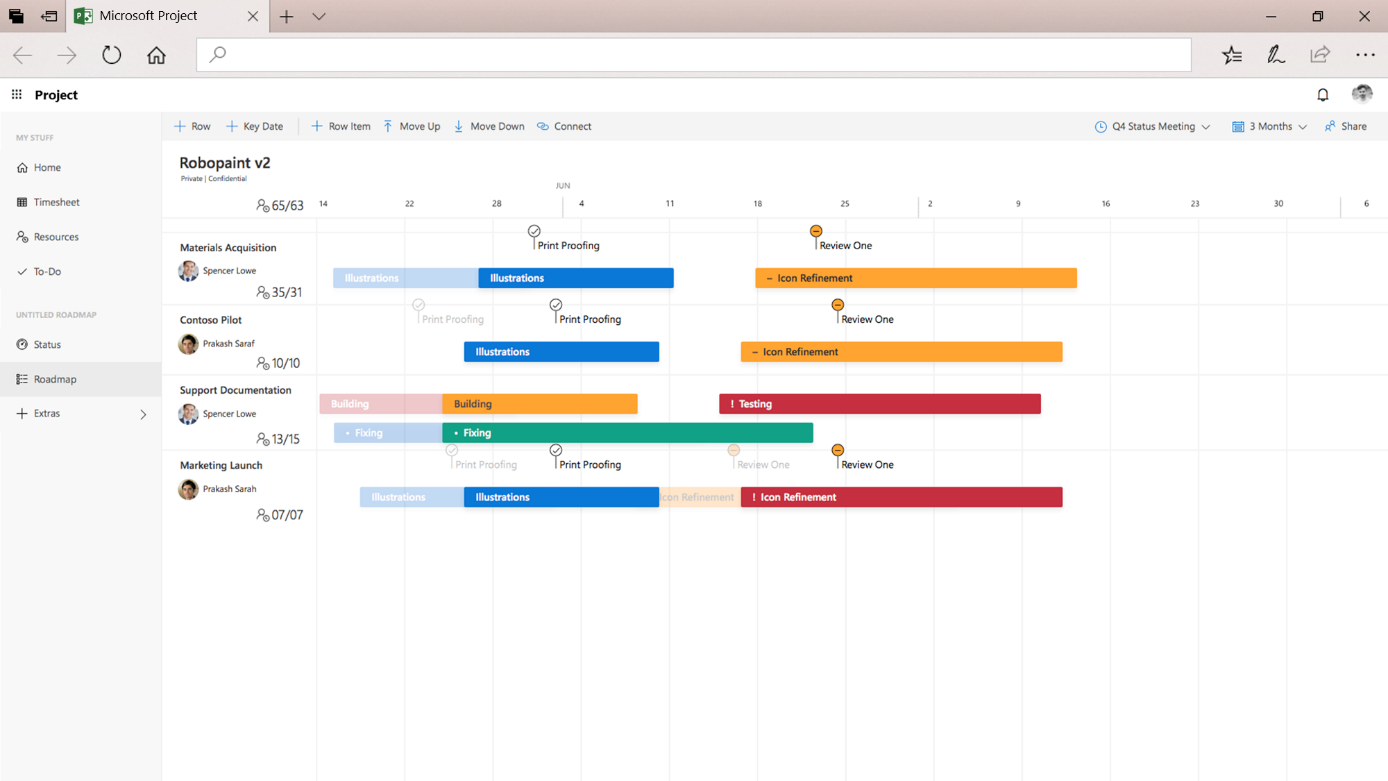Open a new browser tab
The height and width of the screenshot is (781, 1388).
[x=286, y=16]
